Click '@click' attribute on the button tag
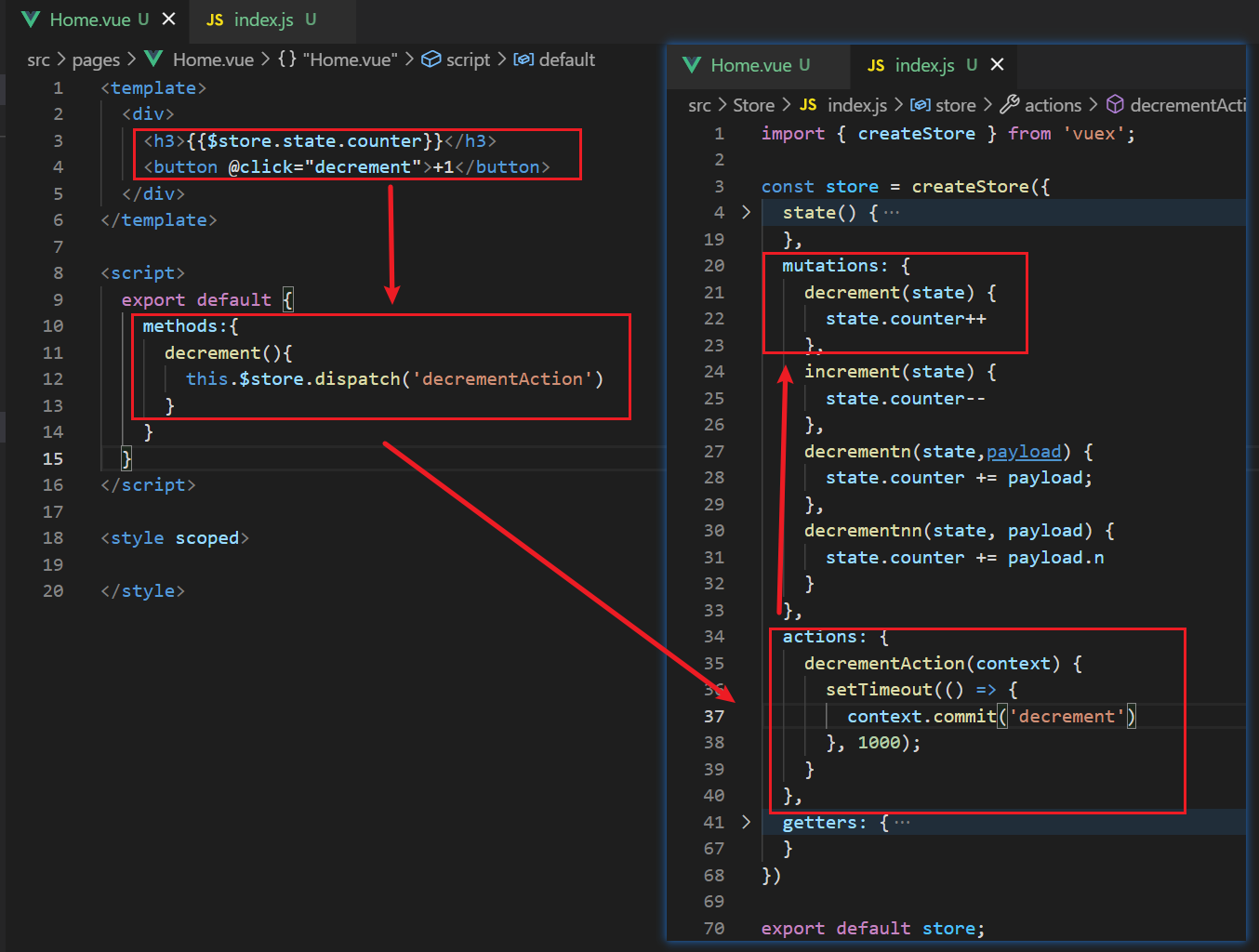1259x952 pixels. (260, 167)
